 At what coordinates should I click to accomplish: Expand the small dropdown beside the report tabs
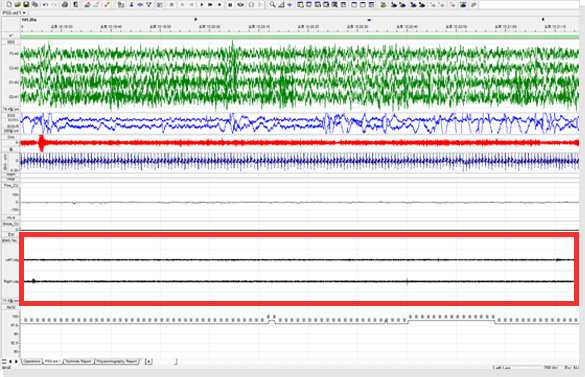click(x=148, y=361)
